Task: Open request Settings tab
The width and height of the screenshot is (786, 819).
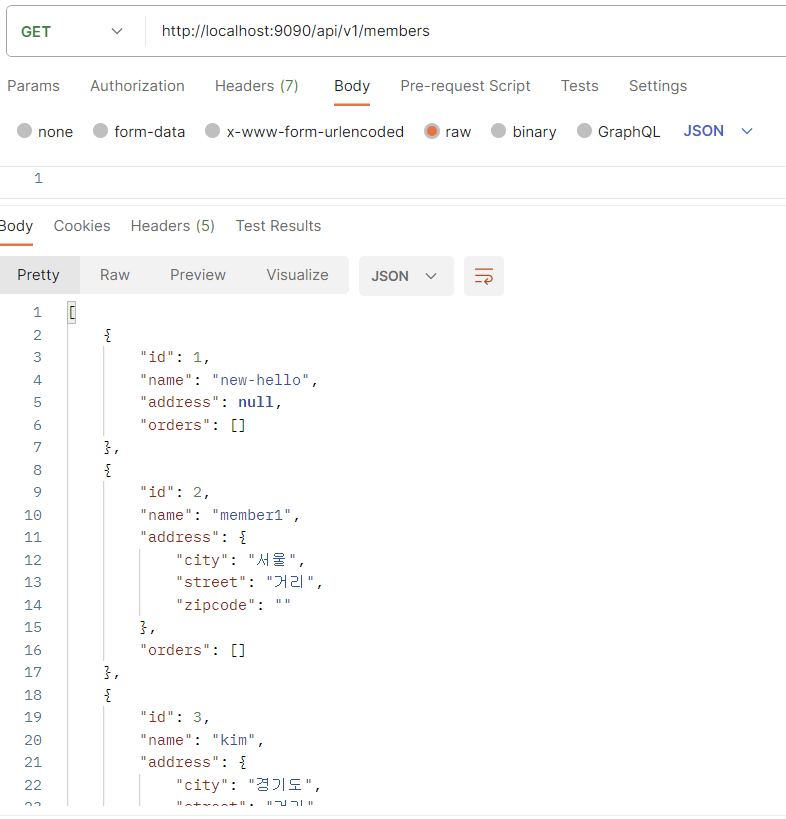Action: point(658,86)
